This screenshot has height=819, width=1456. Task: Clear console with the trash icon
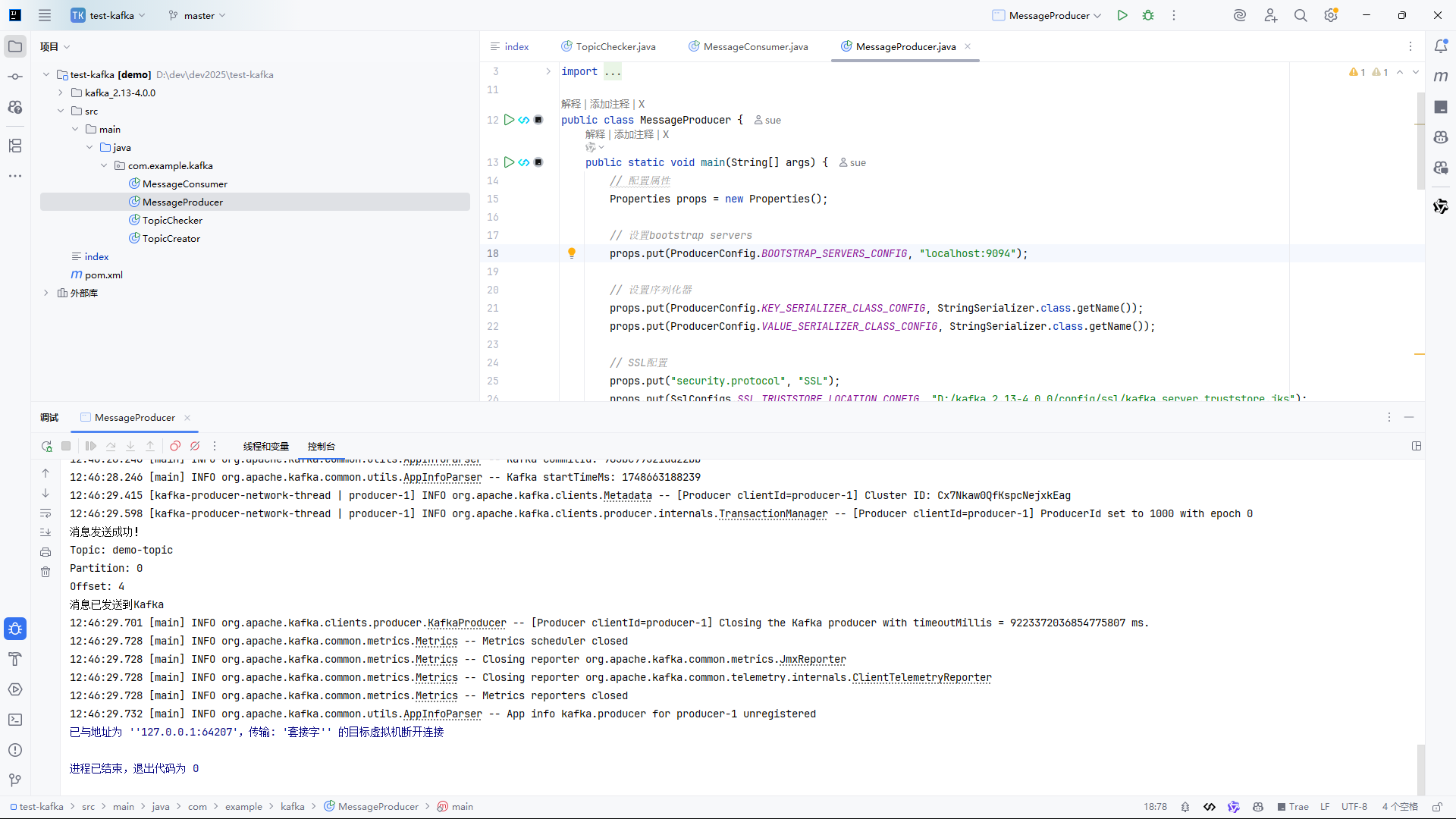(45, 572)
